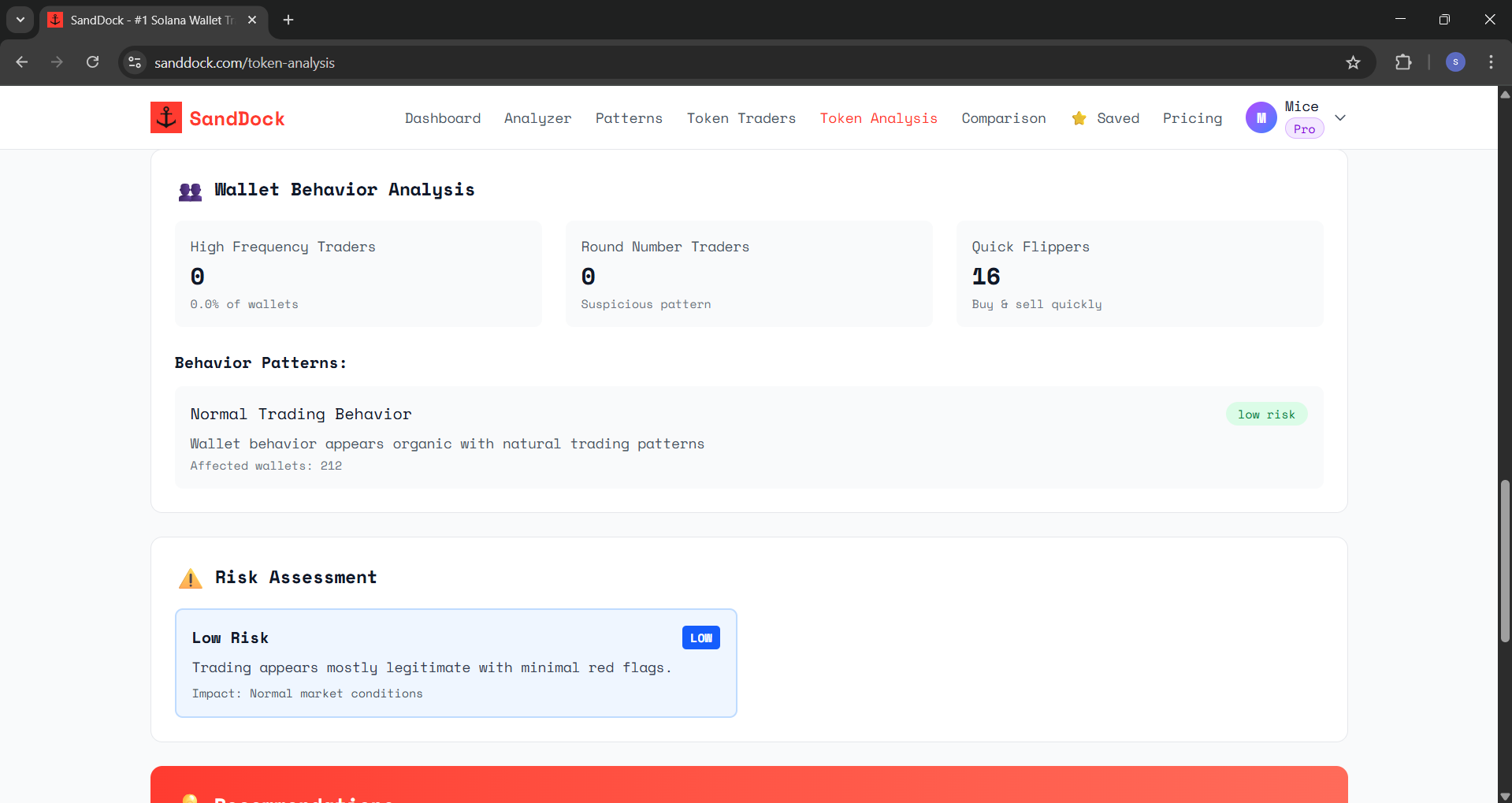Click the gold star Saved icon

click(1079, 118)
